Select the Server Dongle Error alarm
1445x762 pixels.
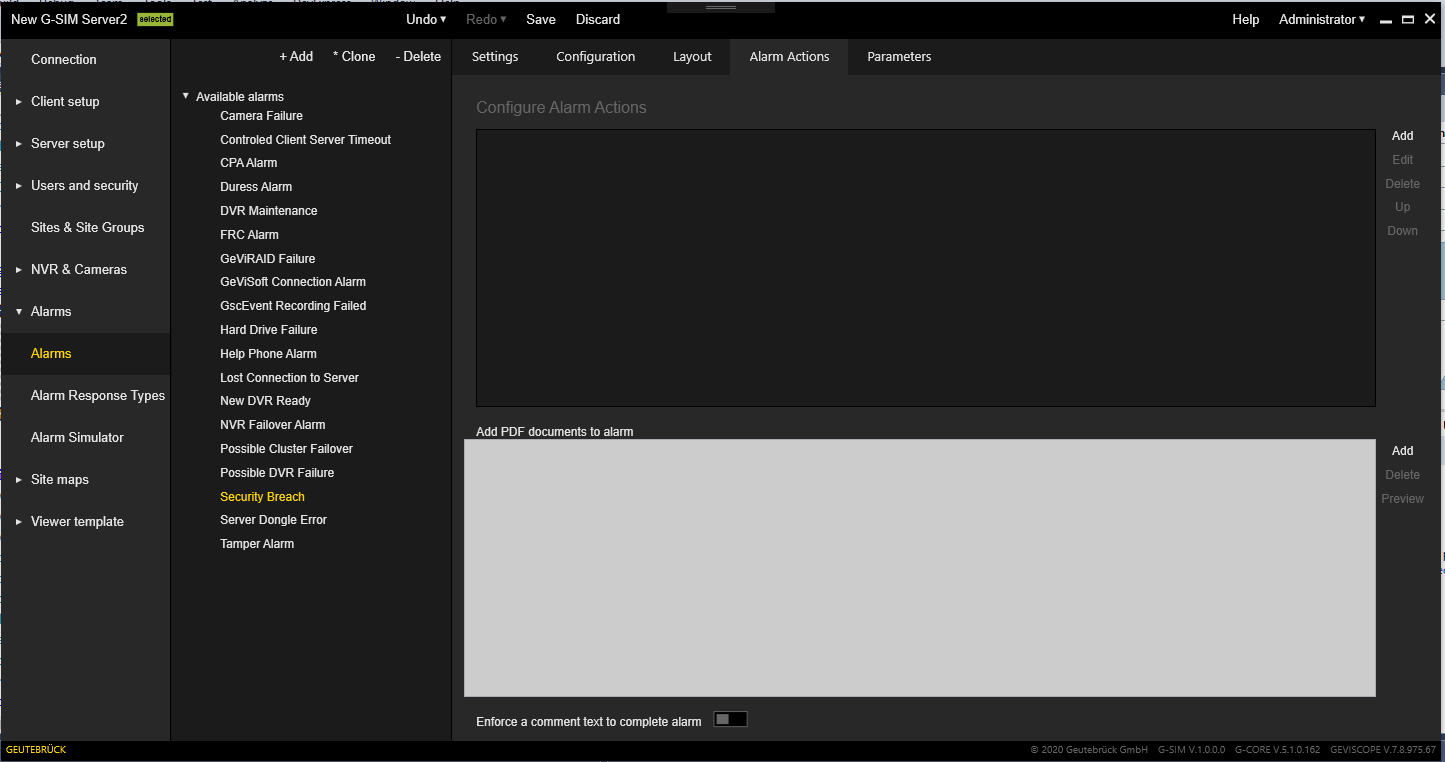[x=273, y=520]
